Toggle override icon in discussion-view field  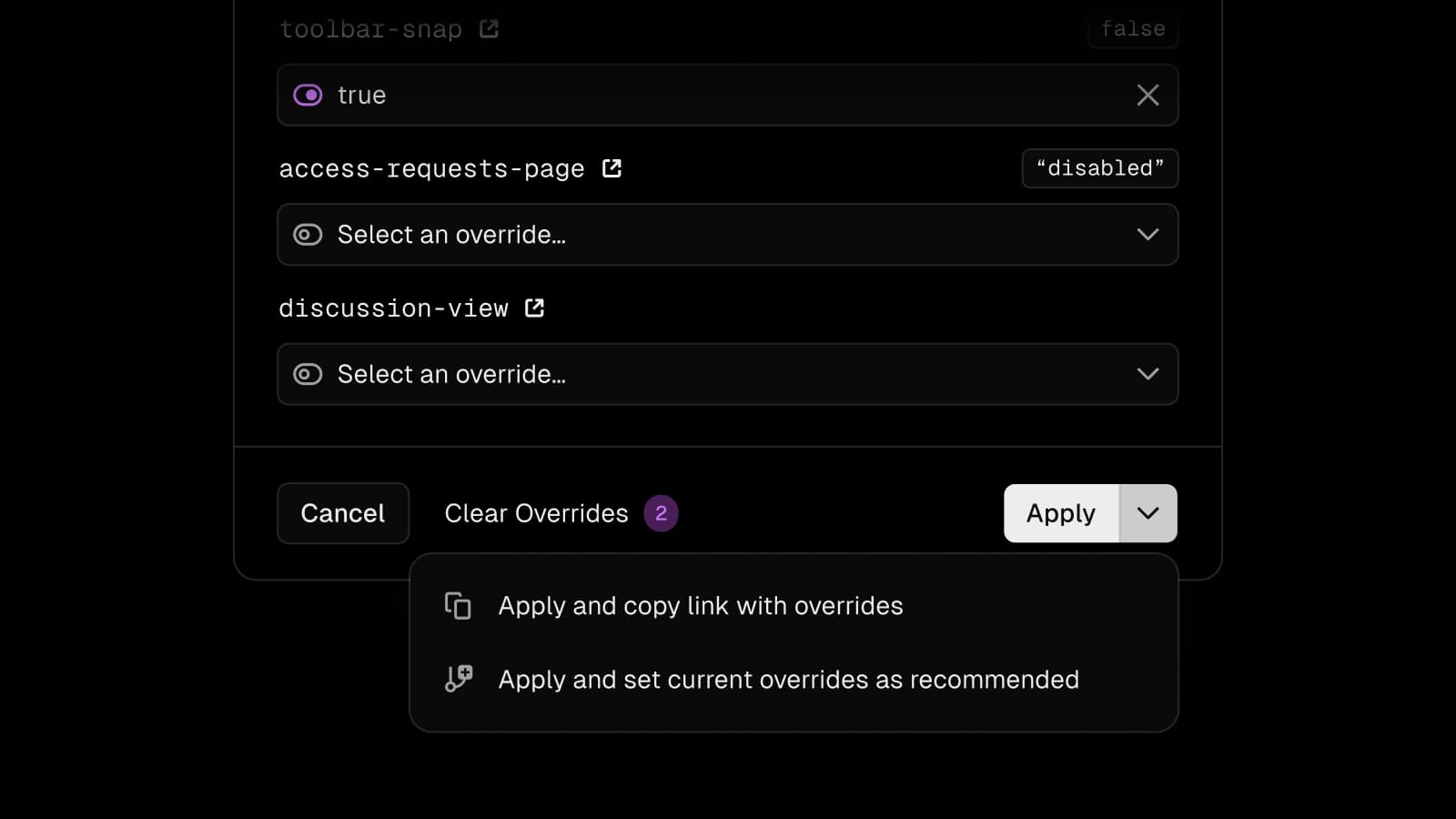[x=308, y=374]
